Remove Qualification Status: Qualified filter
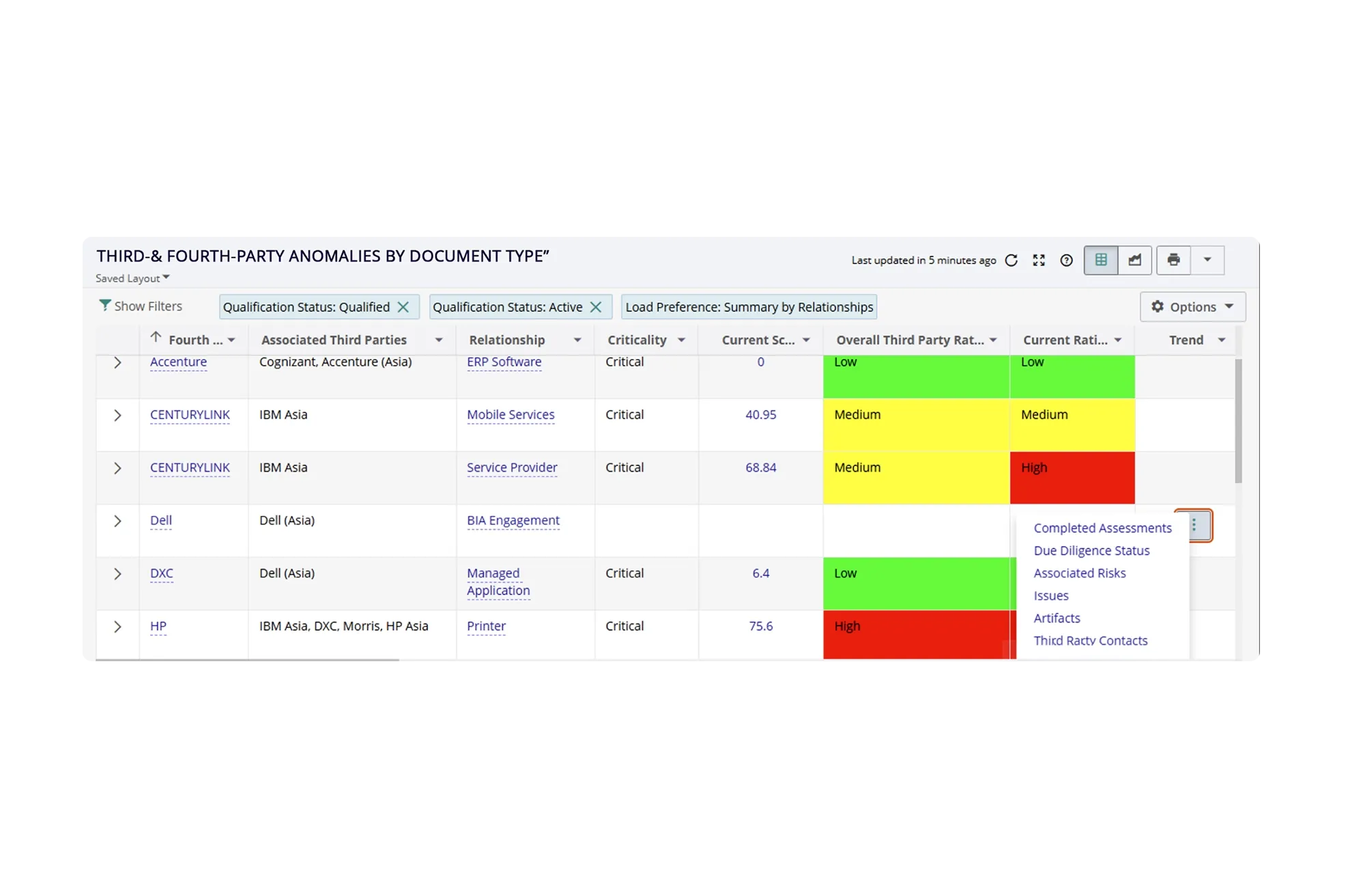Viewport: 1348px width, 896px height. 403,307
